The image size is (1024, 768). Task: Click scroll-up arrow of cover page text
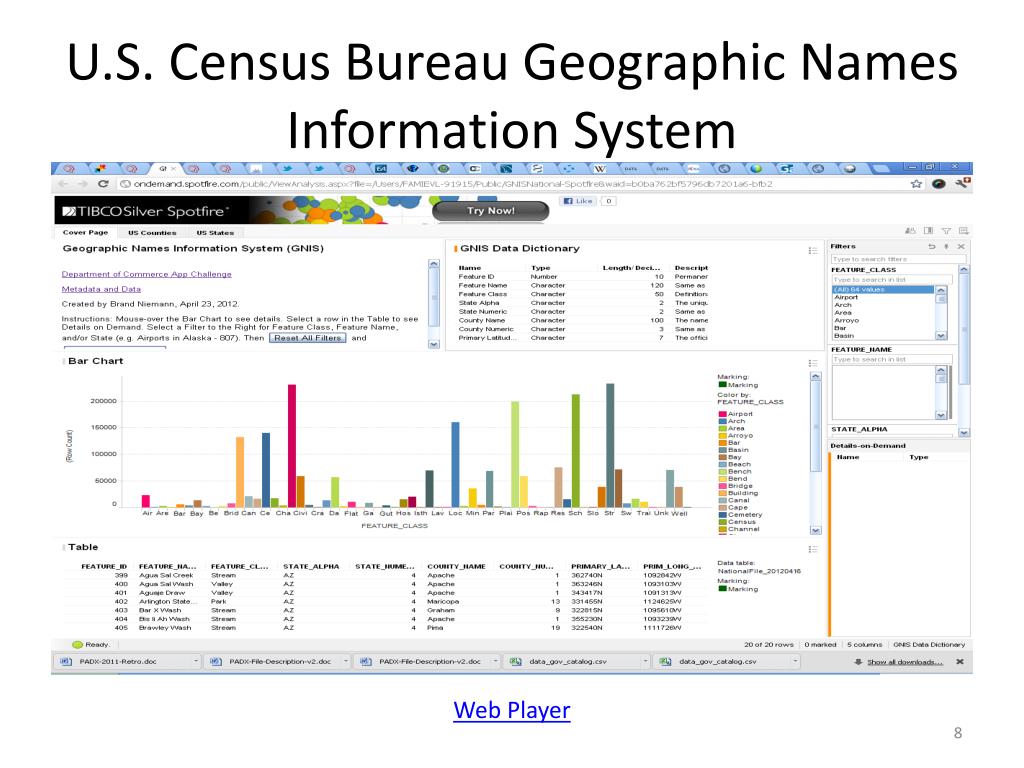(x=434, y=264)
